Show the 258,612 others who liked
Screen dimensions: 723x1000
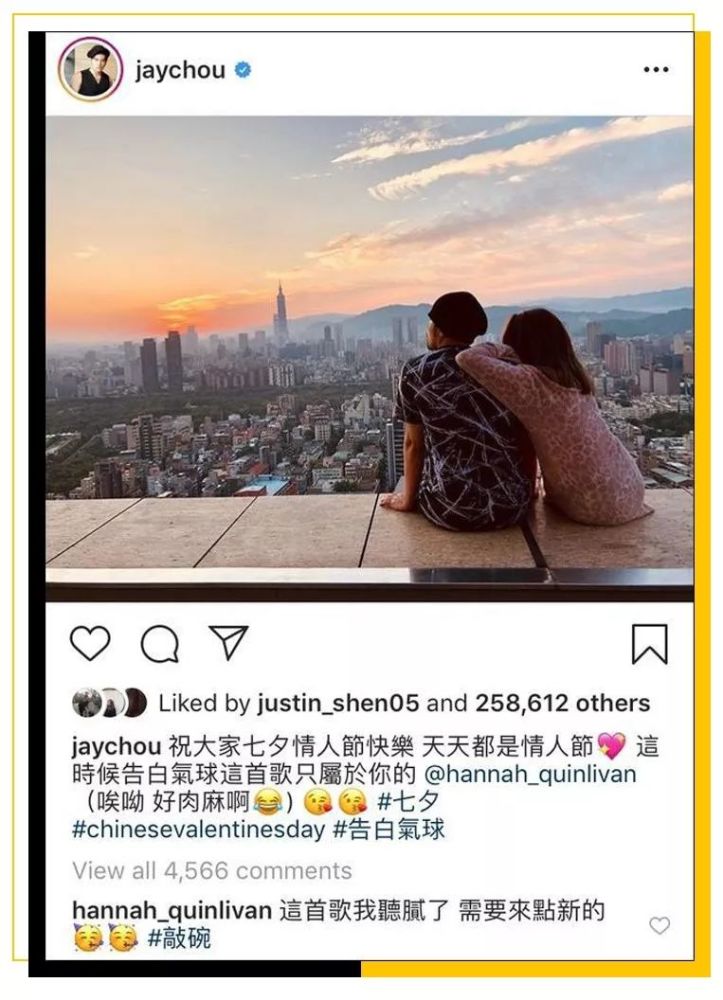coord(562,703)
